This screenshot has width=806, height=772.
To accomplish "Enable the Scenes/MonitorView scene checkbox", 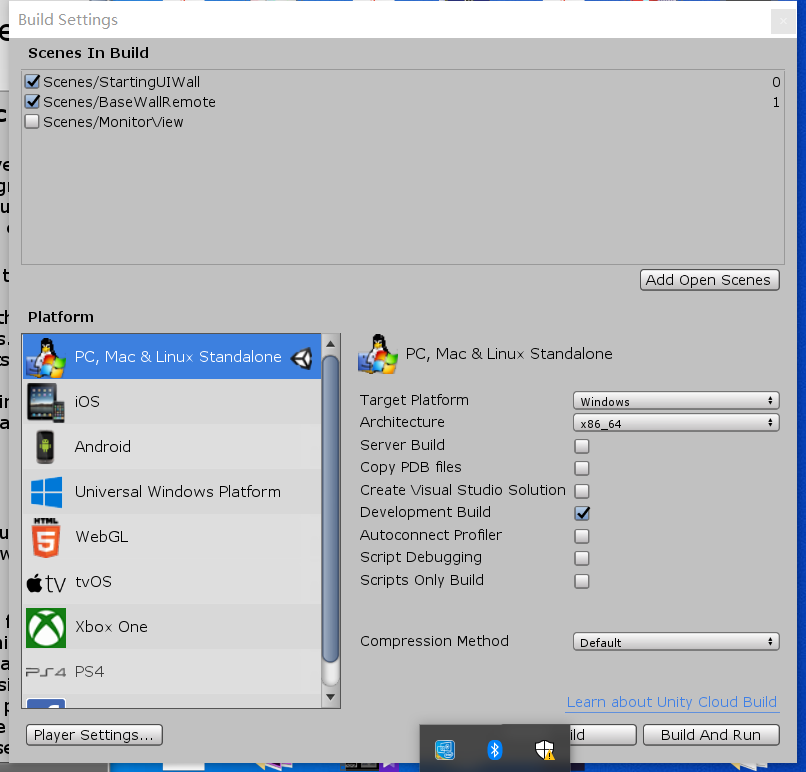I will click(x=32, y=121).
